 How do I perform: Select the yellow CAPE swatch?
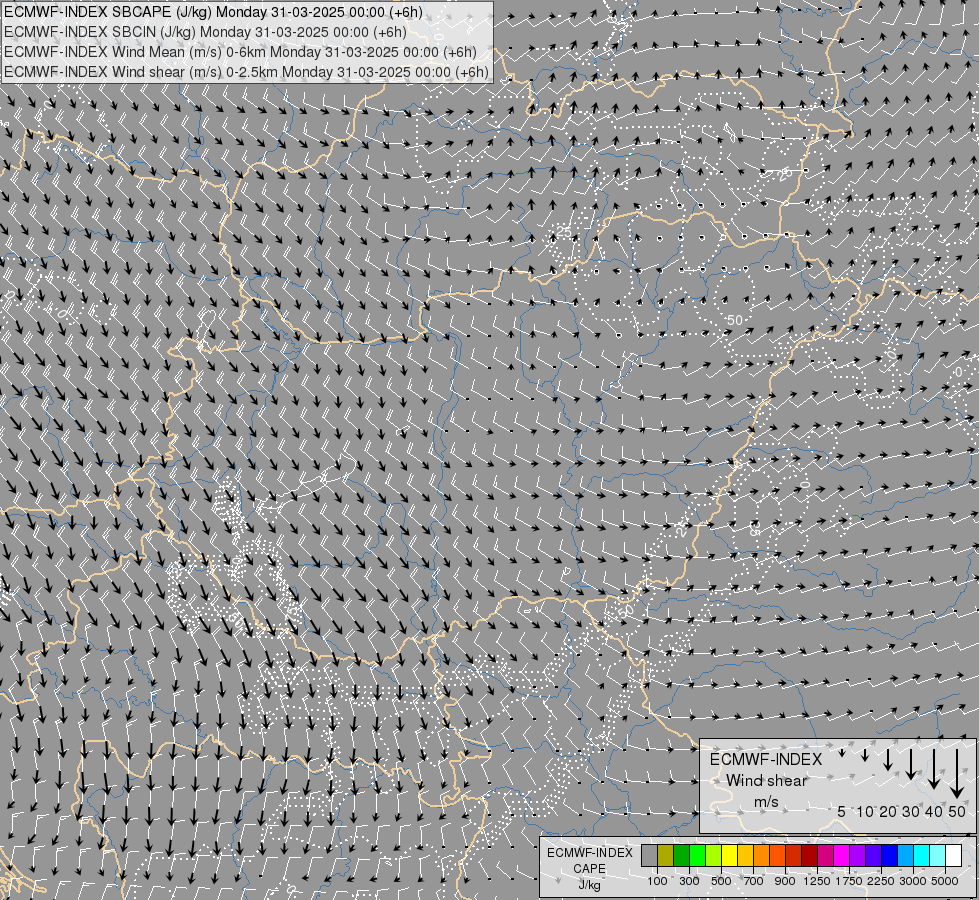point(730,855)
